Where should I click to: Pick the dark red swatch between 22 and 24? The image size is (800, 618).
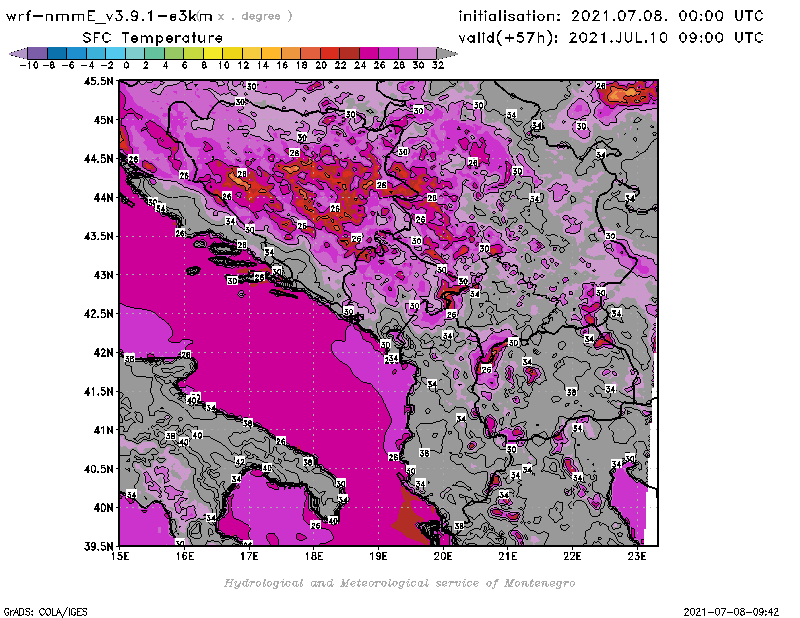click(349, 53)
